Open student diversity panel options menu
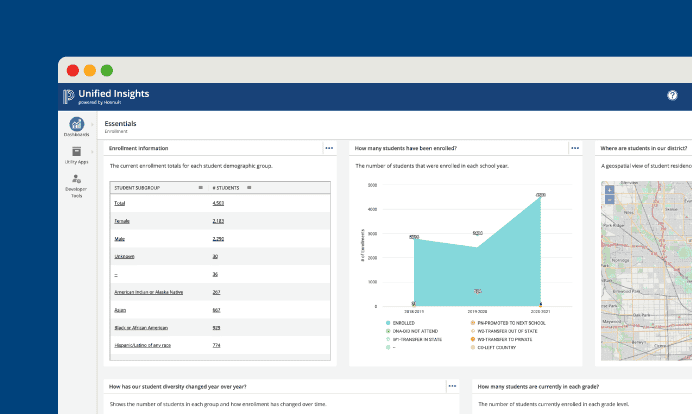 tap(452, 385)
